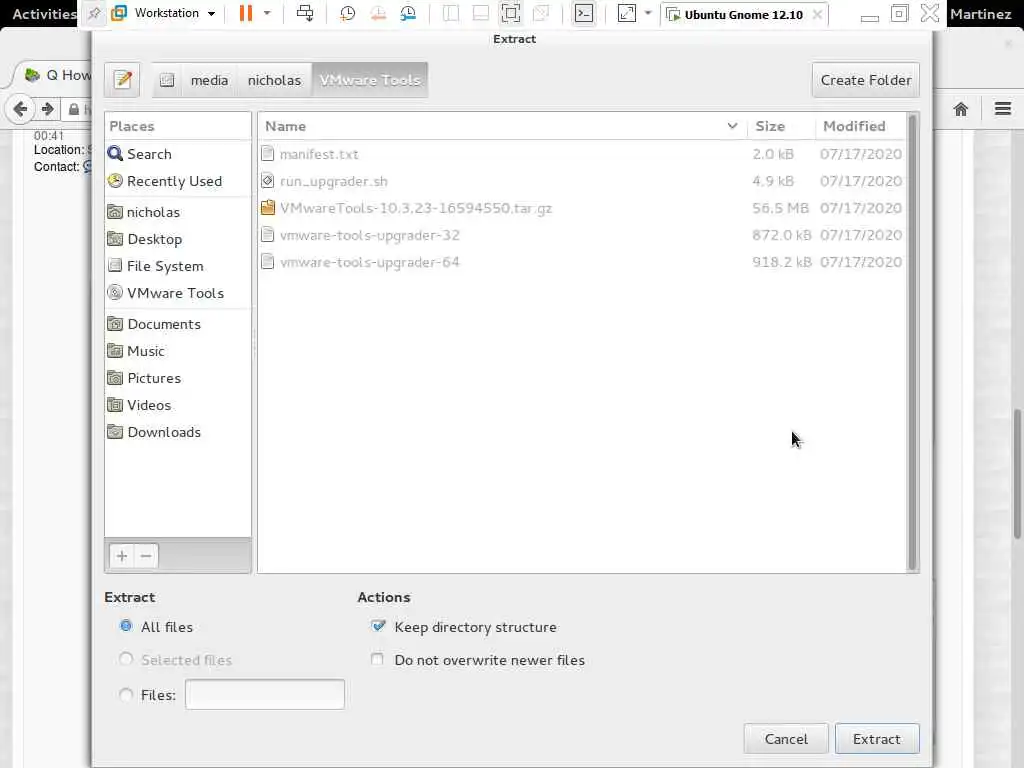The image size is (1024, 768).
Task: Pause the virtual machine with orange pause icon
Action: (x=246, y=13)
